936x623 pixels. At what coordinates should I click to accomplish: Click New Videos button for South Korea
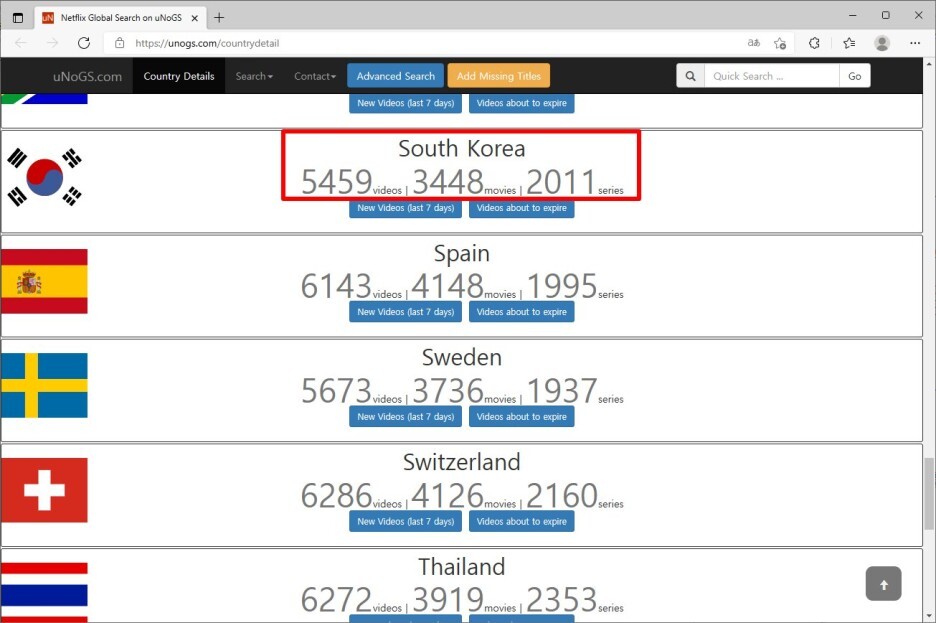pos(405,208)
